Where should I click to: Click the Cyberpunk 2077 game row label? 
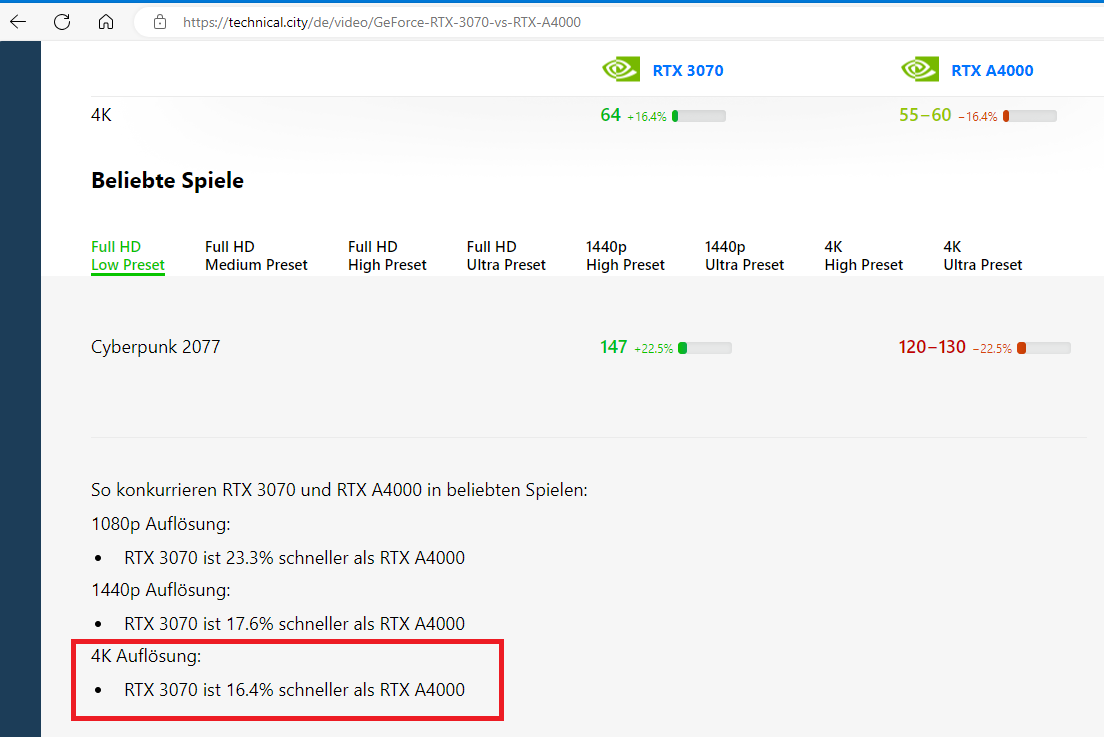click(x=156, y=347)
